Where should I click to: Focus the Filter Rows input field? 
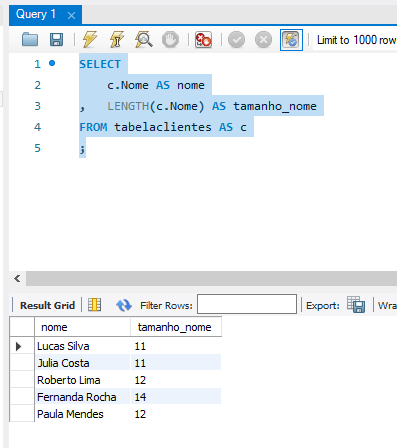click(x=247, y=304)
